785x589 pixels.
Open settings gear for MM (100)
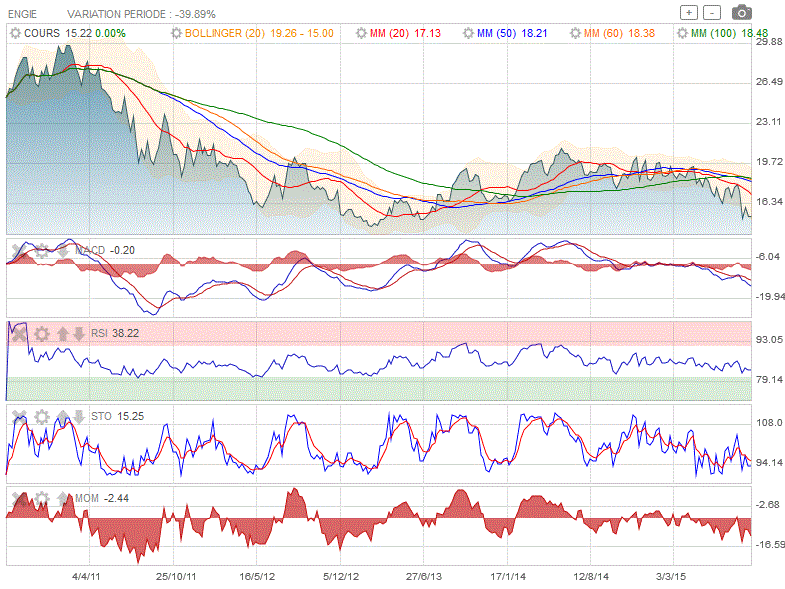682,33
